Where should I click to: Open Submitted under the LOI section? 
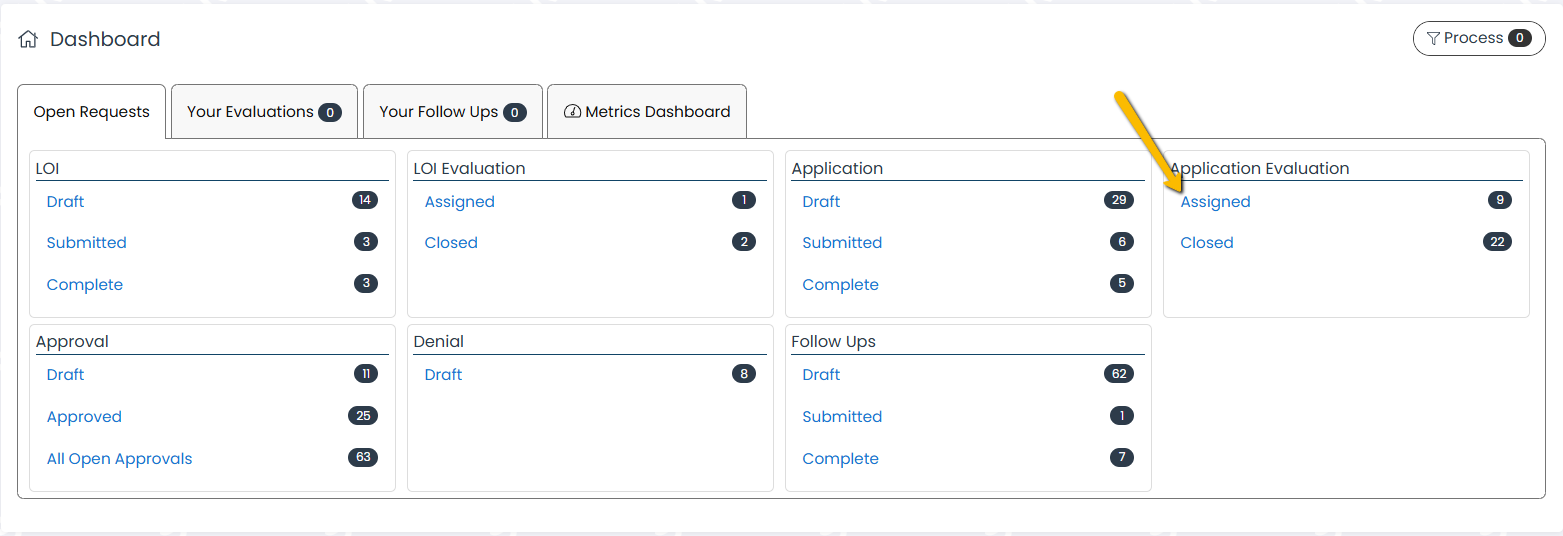(87, 243)
